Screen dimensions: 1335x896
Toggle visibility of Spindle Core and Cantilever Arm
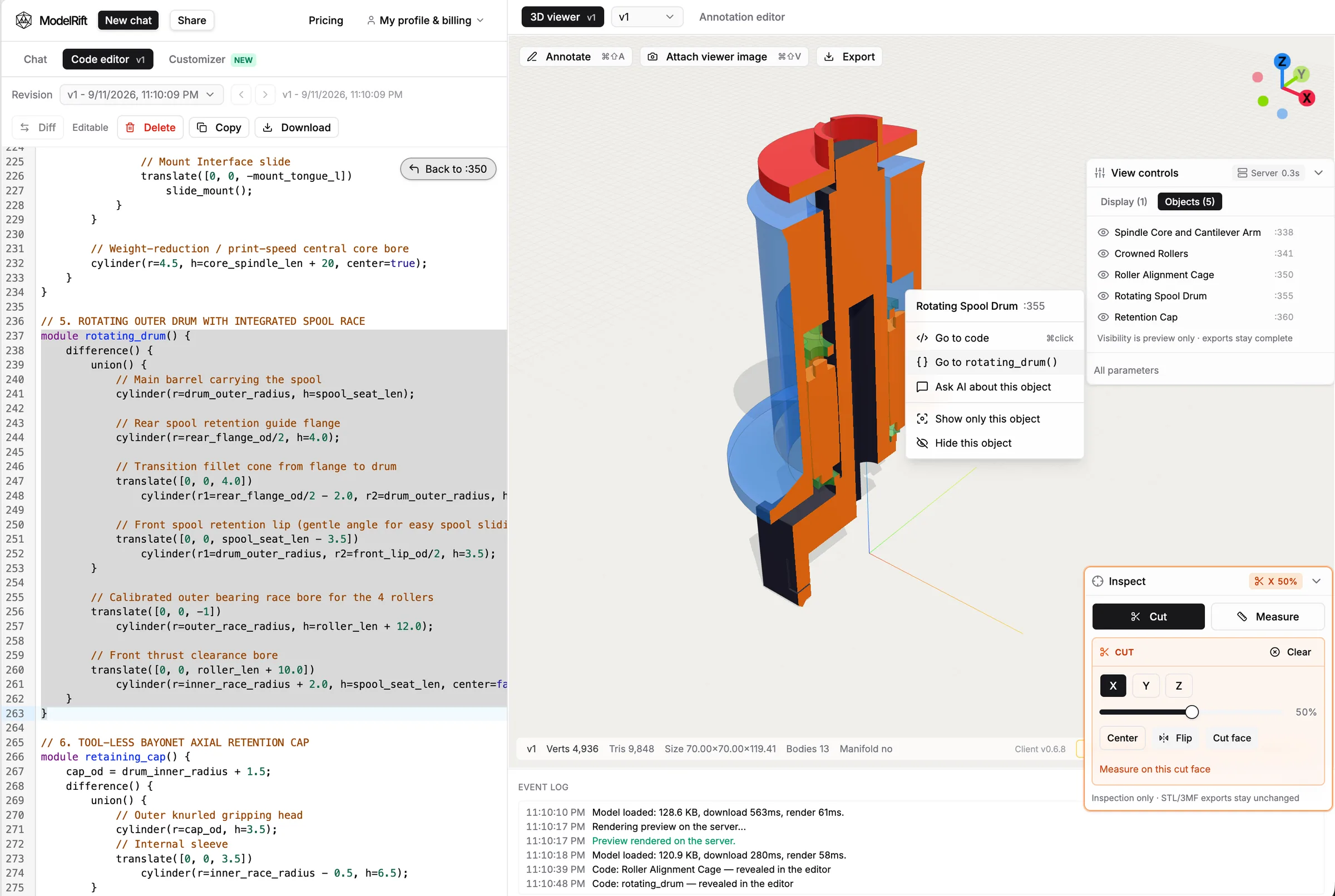coord(1104,232)
